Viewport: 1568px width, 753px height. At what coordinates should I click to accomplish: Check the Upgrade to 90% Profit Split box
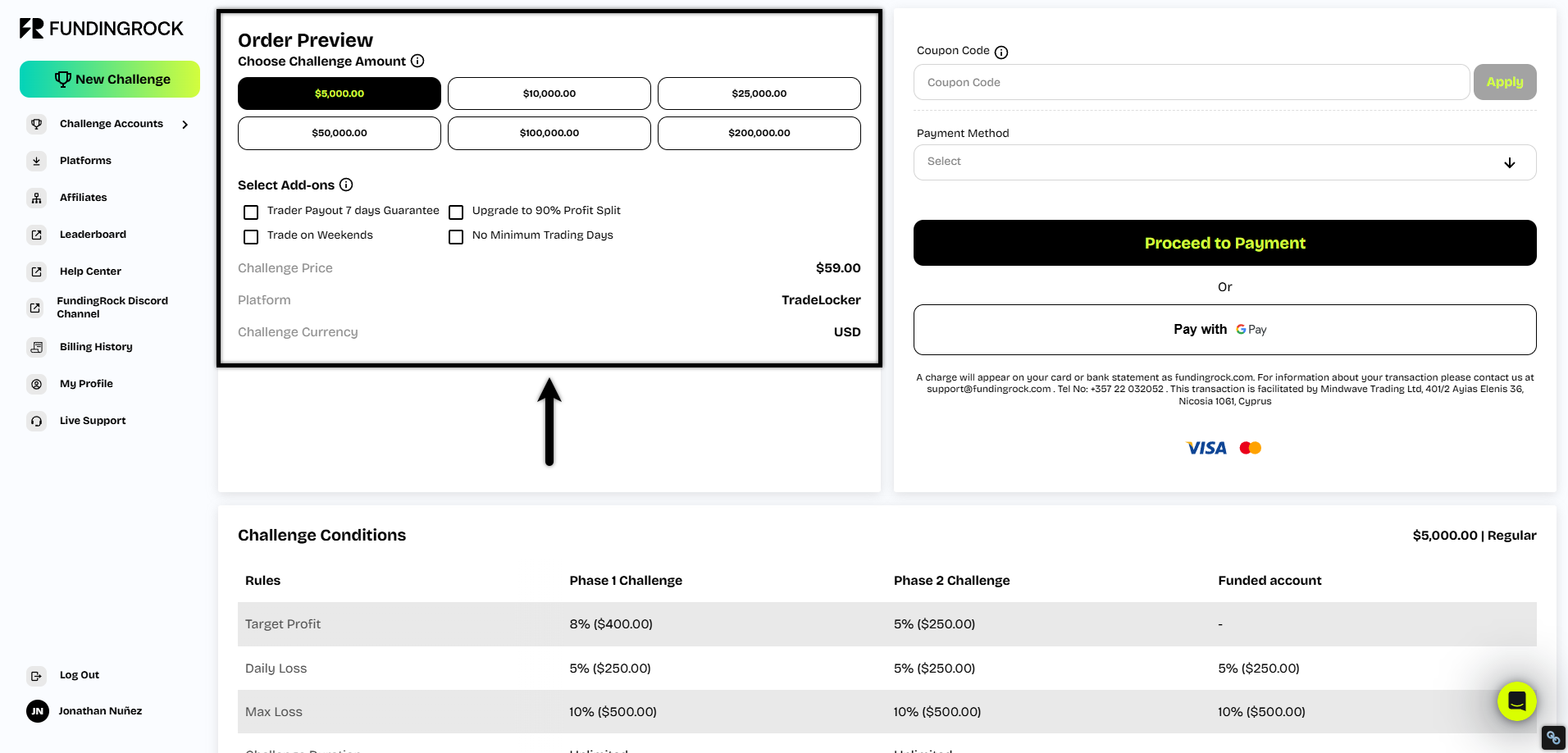(x=456, y=212)
